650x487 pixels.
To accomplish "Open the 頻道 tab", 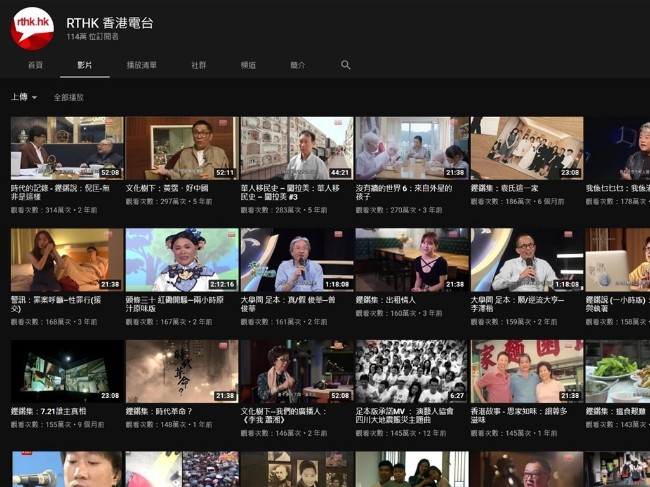I will coord(248,65).
